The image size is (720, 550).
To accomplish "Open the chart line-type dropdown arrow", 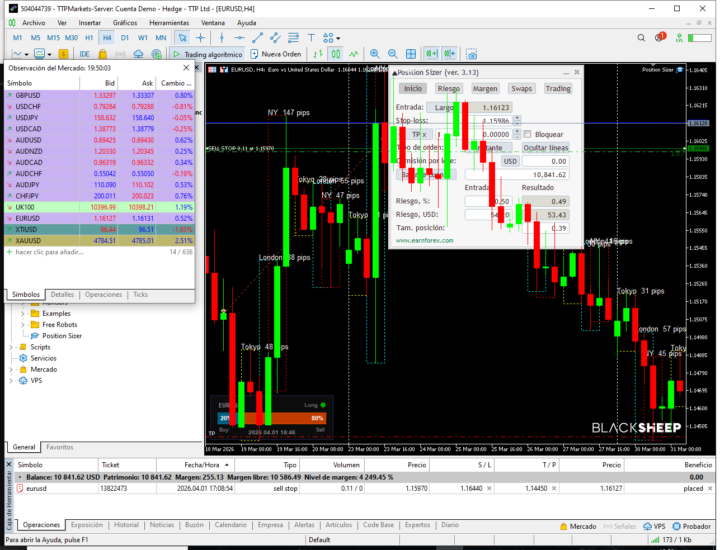I will pyautogui.click(x=26, y=55).
